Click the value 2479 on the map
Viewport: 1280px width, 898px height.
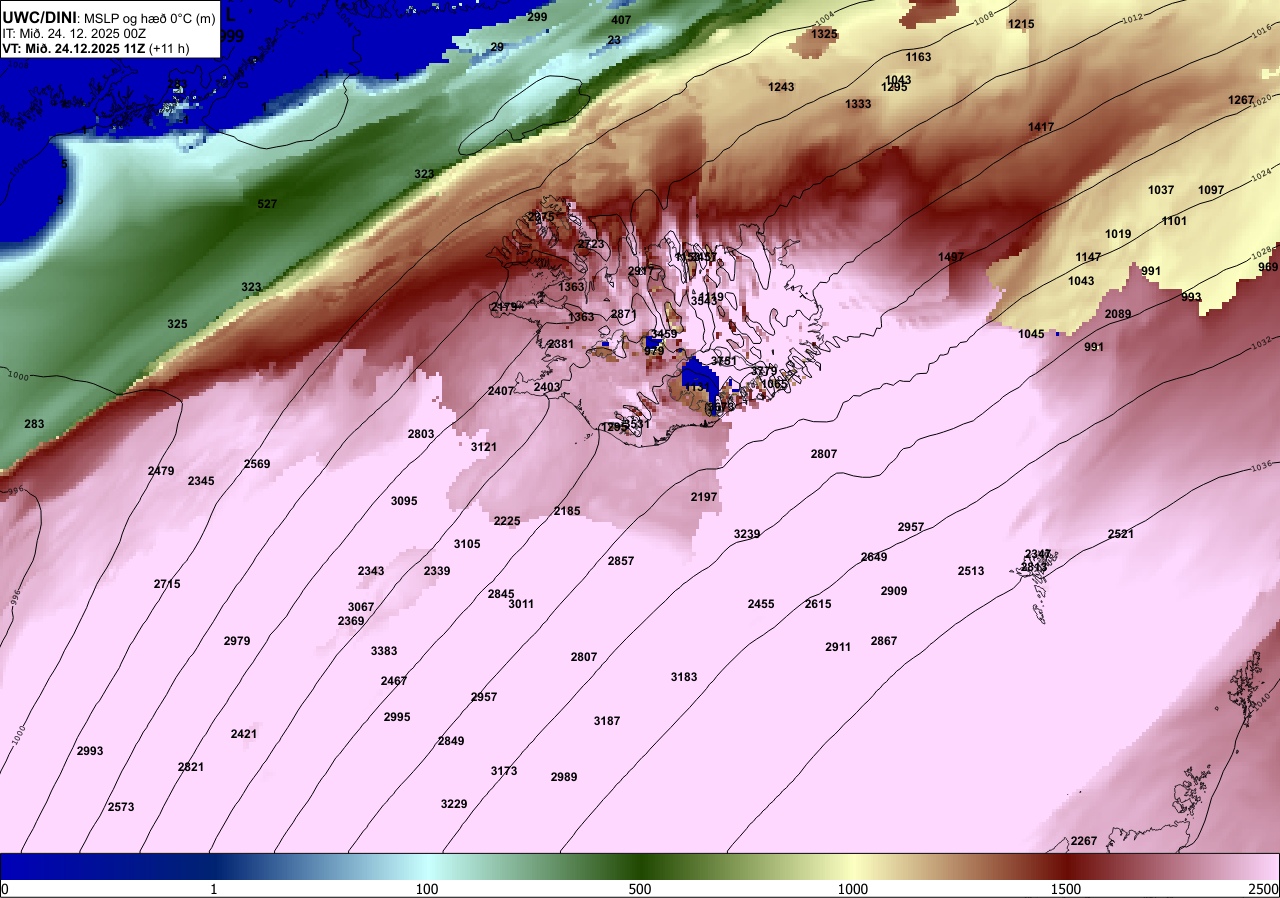click(x=161, y=471)
